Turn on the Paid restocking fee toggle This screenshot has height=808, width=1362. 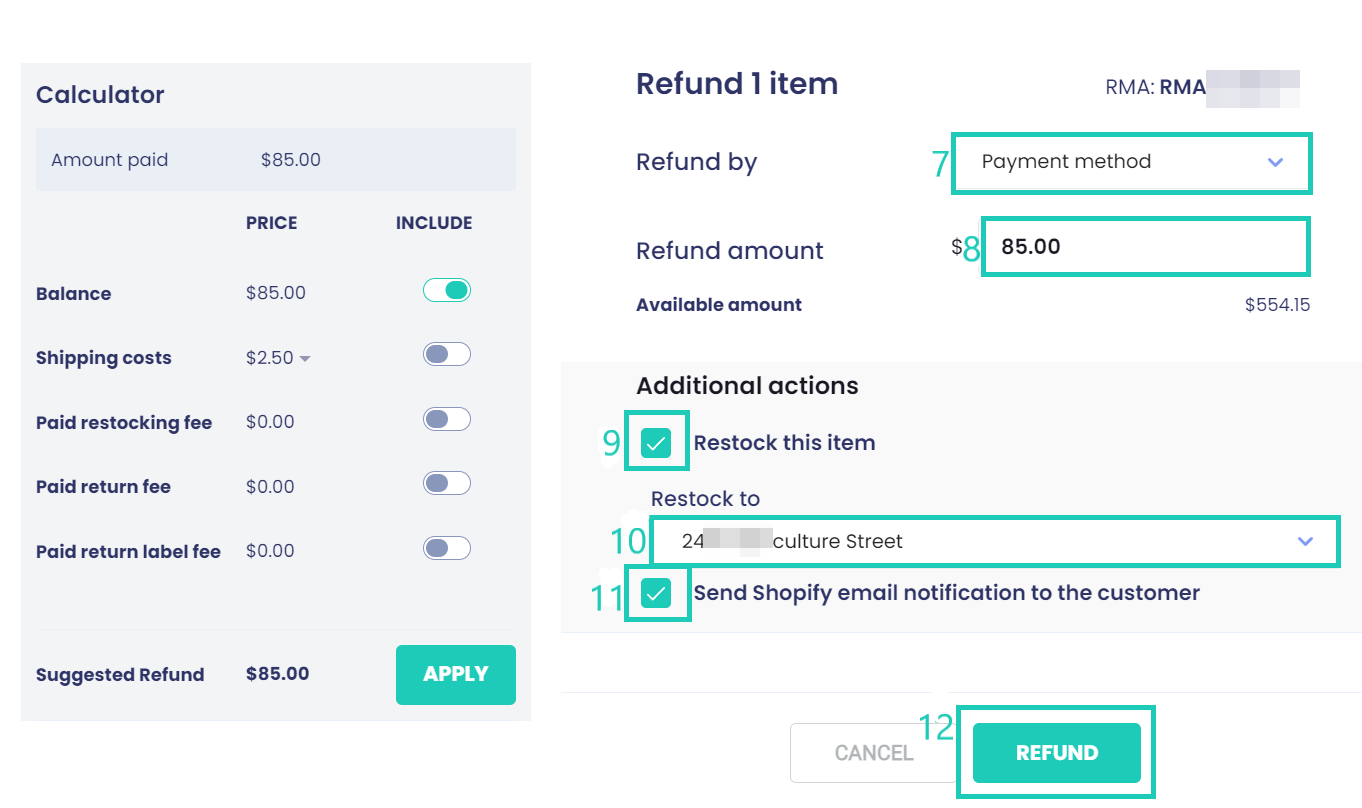click(x=446, y=418)
